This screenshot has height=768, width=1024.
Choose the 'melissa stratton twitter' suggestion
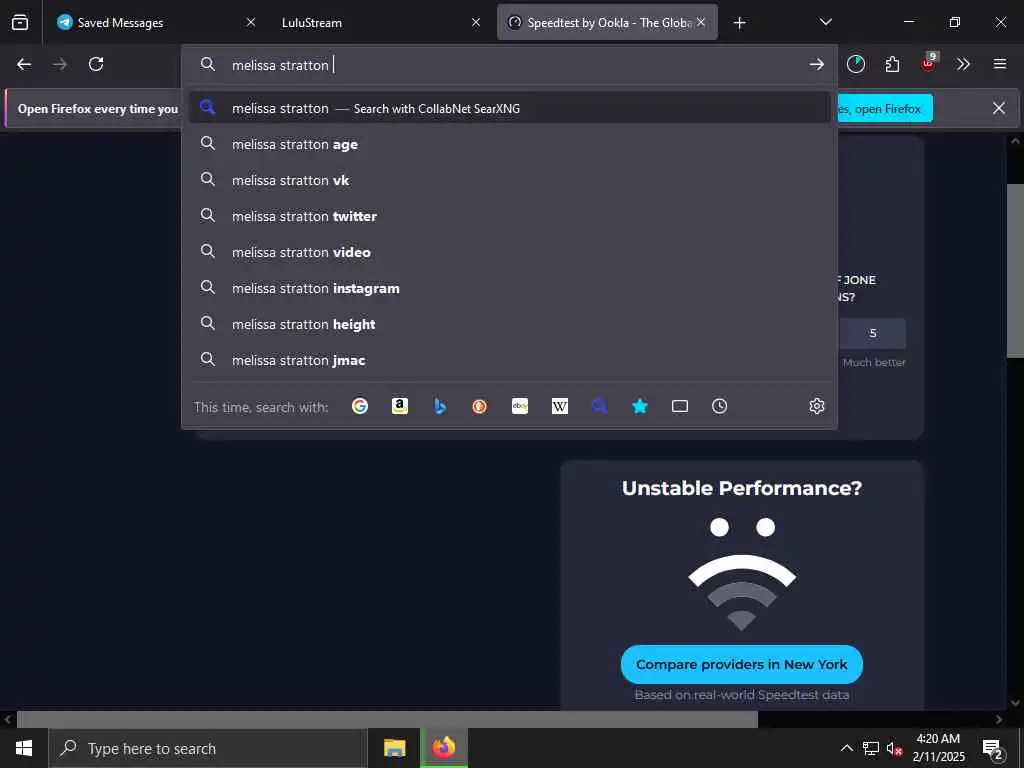[509, 216]
